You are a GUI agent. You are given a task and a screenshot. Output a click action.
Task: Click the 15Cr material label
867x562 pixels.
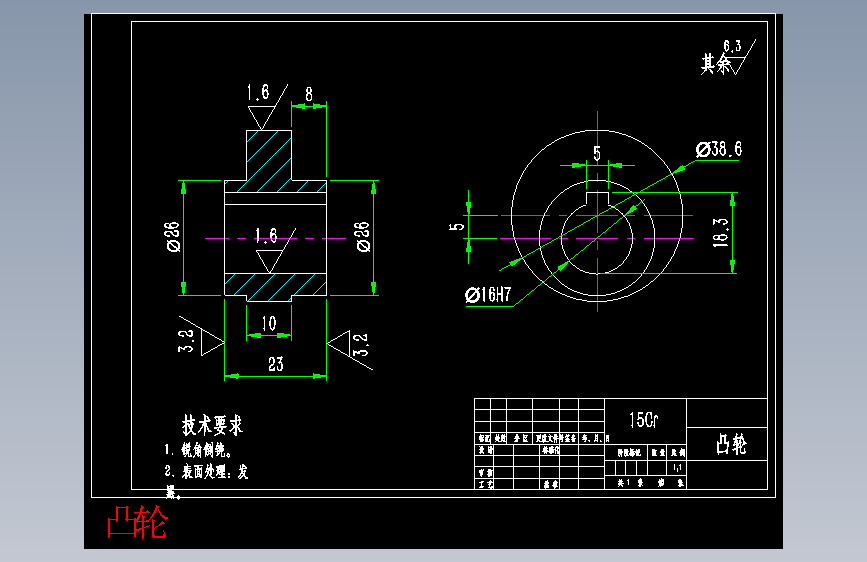(x=644, y=420)
